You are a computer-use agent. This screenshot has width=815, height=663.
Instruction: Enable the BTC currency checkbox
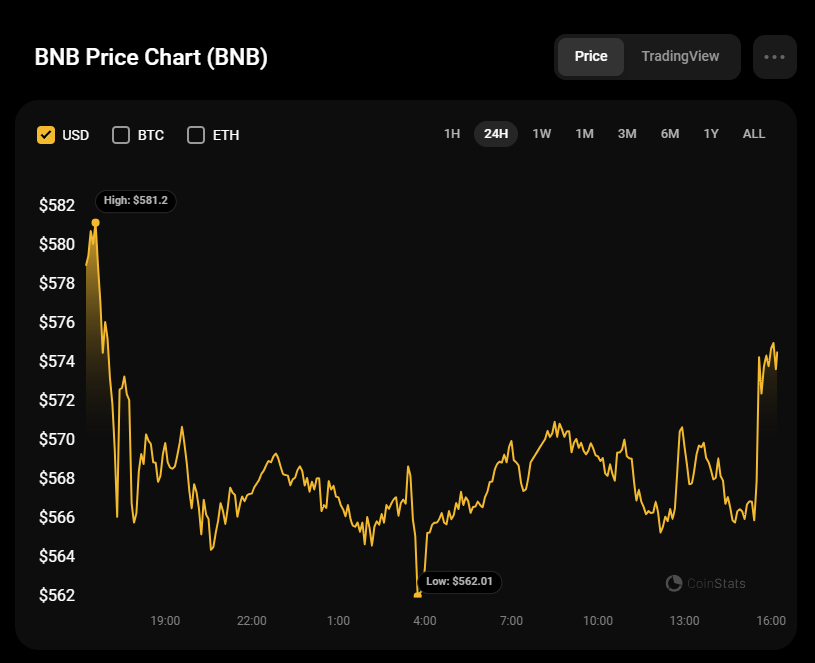tap(121, 135)
